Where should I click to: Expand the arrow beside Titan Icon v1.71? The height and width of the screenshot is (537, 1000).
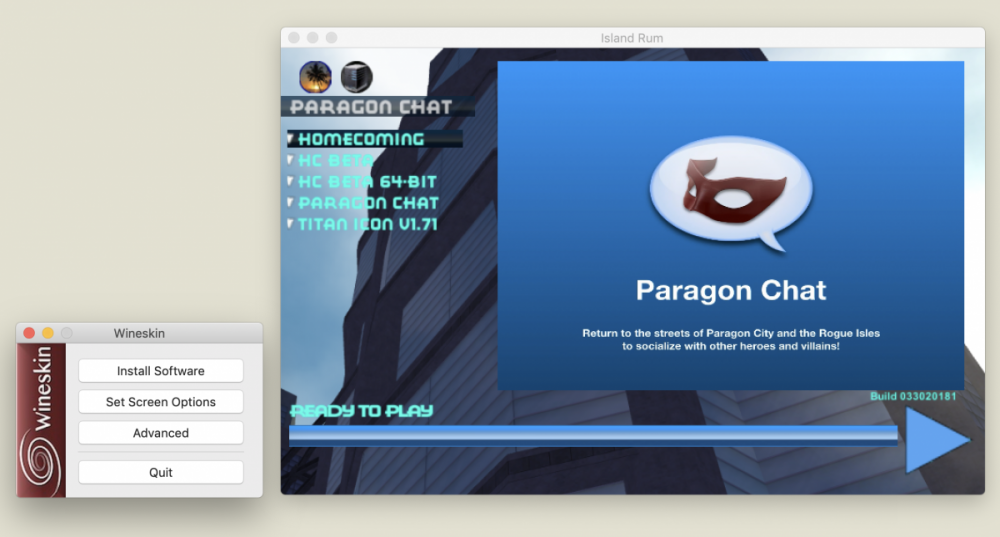pos(291,223)
